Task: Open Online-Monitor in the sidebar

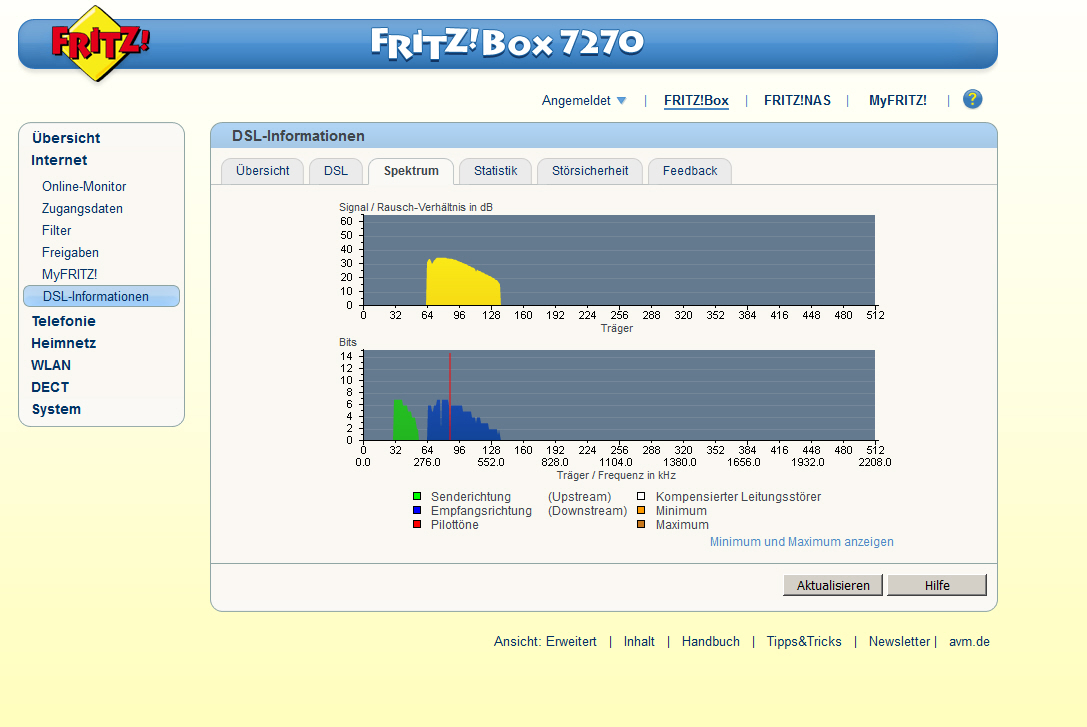Action: pyautogui.click(x=84, y=186)
